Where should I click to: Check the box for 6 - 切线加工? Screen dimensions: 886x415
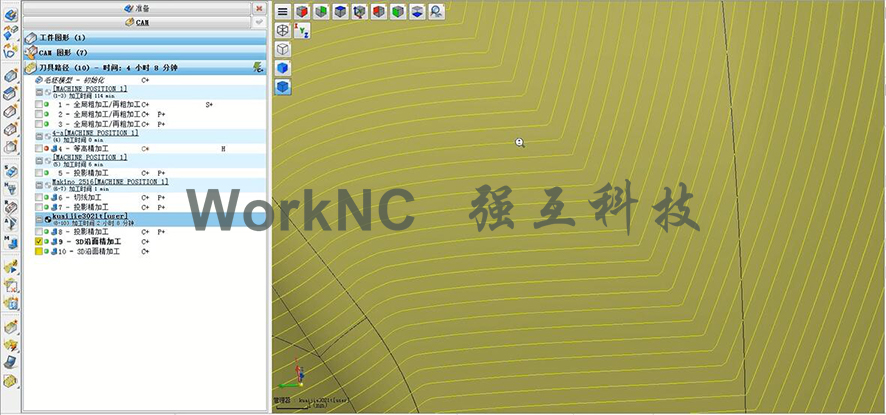(38, 197)
